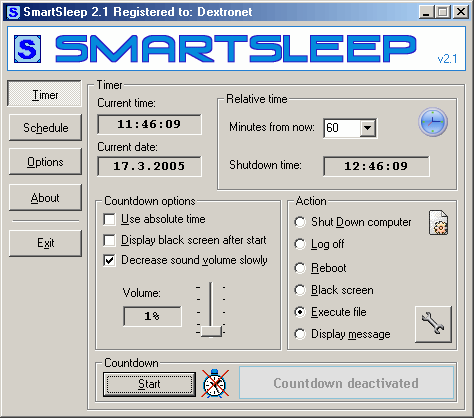Click the current date 17.3.2005 display
The image size is (474, 418).
click(149, 166)
